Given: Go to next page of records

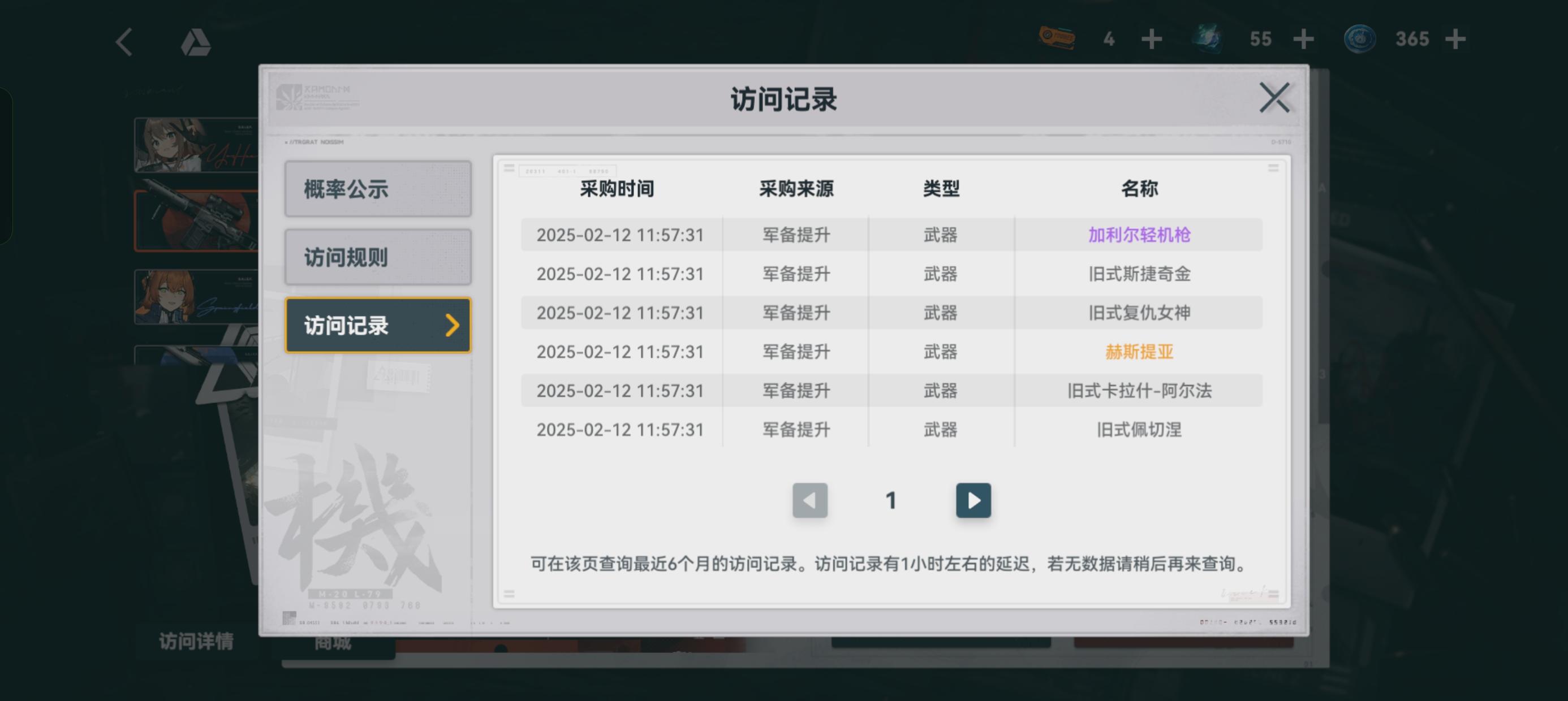Looking at the screenshot, I should (973, 500).
